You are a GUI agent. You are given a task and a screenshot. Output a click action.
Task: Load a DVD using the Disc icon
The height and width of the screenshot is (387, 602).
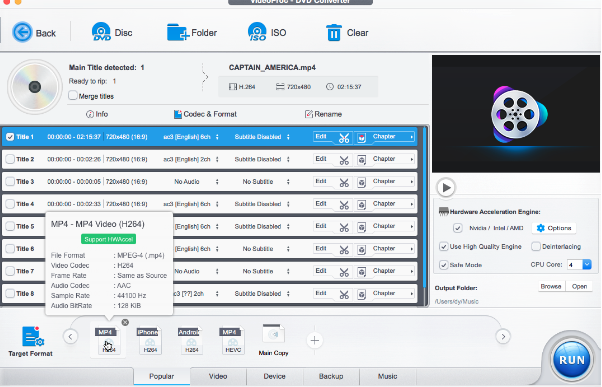pyautogui.click(x=101, y=32)
